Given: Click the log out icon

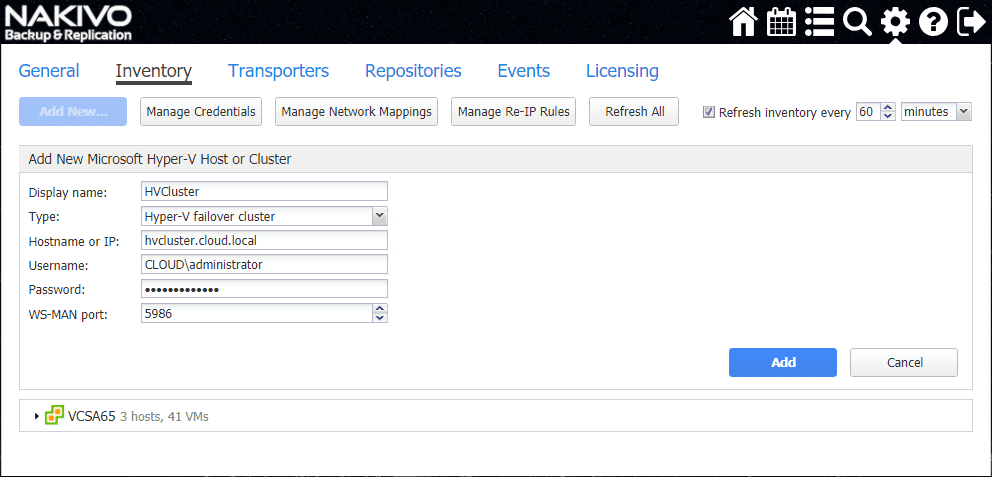Looking at the screenshot, I should tap(970, 21).
